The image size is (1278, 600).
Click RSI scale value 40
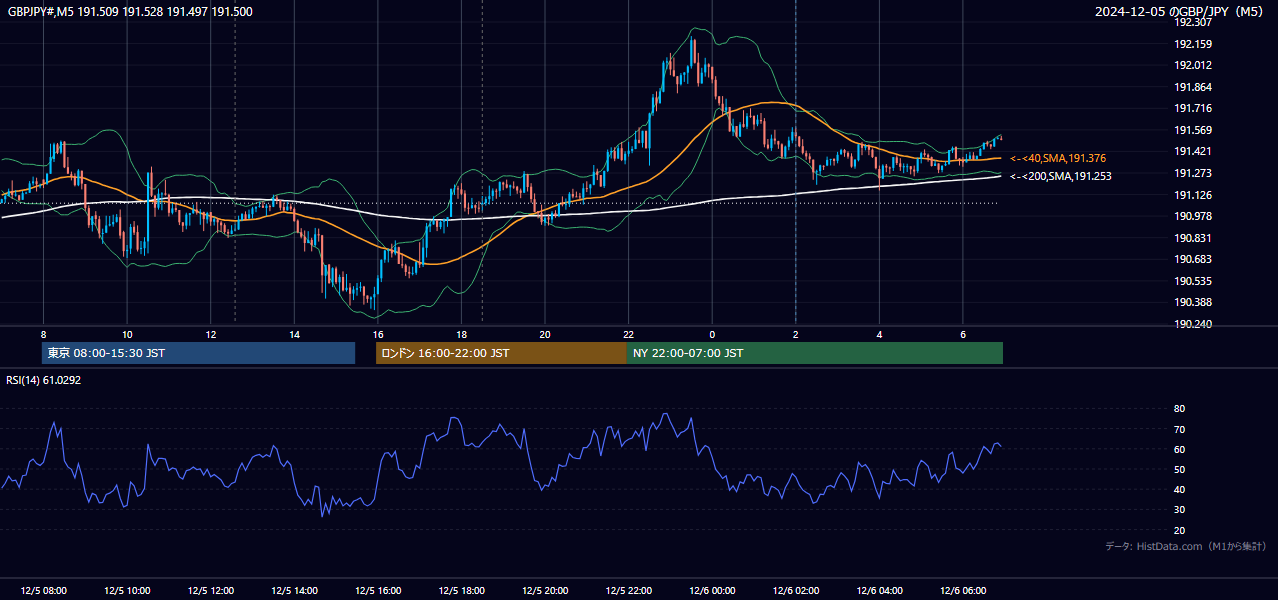[x=1180, y=489]
